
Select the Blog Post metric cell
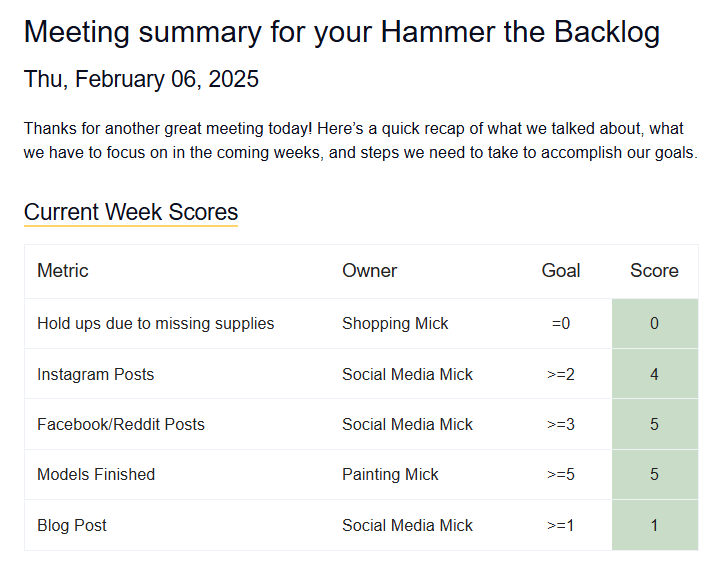coord(72,525)
